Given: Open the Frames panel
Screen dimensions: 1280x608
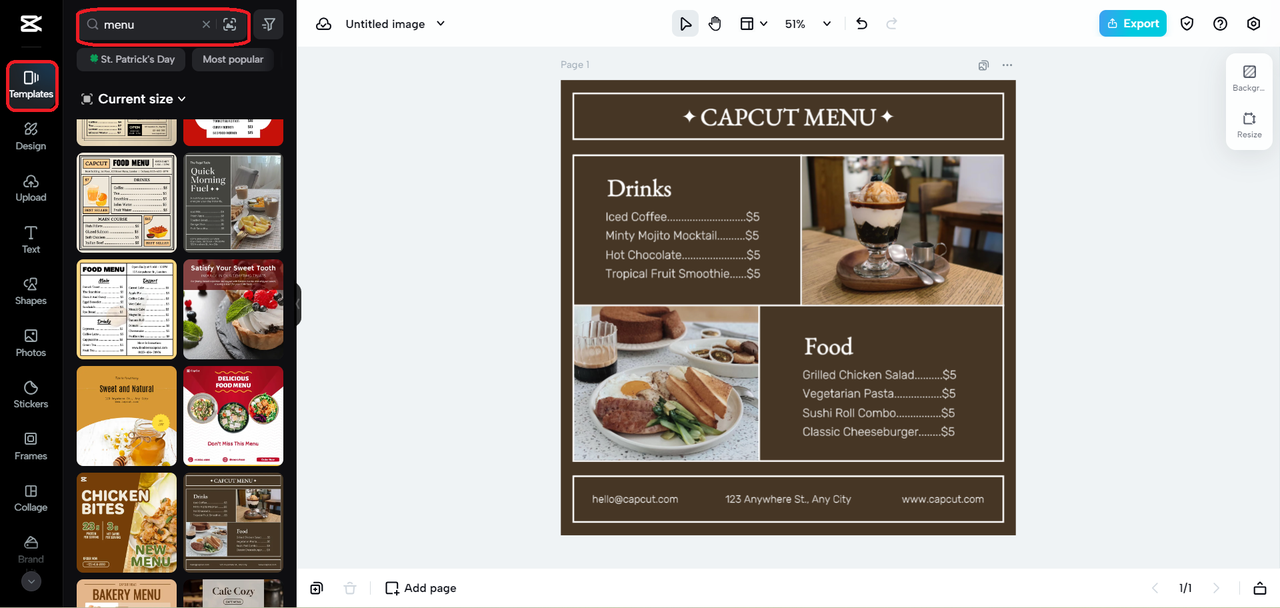Looking at the screenshot, I should 31,446.
